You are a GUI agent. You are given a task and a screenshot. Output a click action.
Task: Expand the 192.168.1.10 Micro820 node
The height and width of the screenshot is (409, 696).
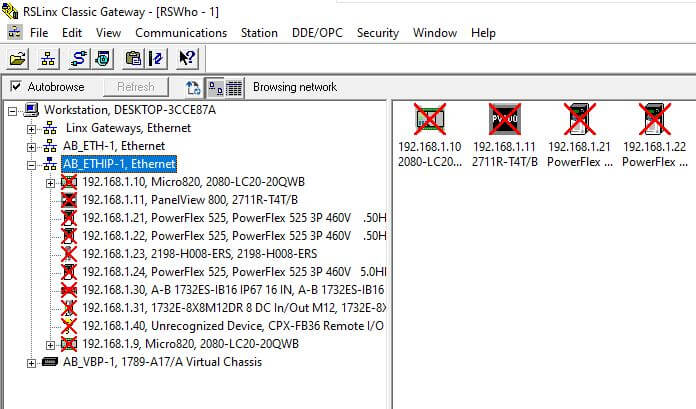pyautogui.click(x=50, y=183)
